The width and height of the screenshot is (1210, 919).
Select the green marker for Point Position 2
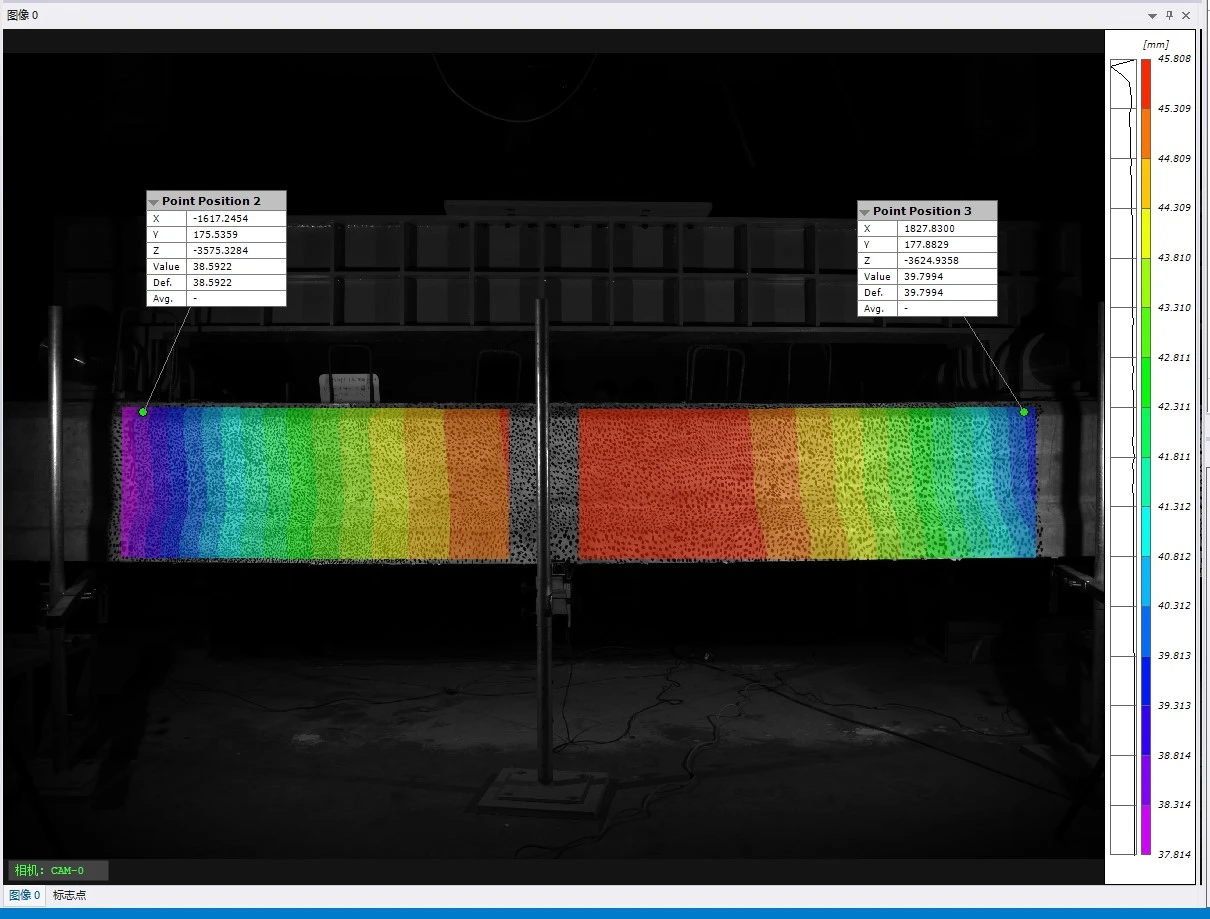[x=143, y=411]
